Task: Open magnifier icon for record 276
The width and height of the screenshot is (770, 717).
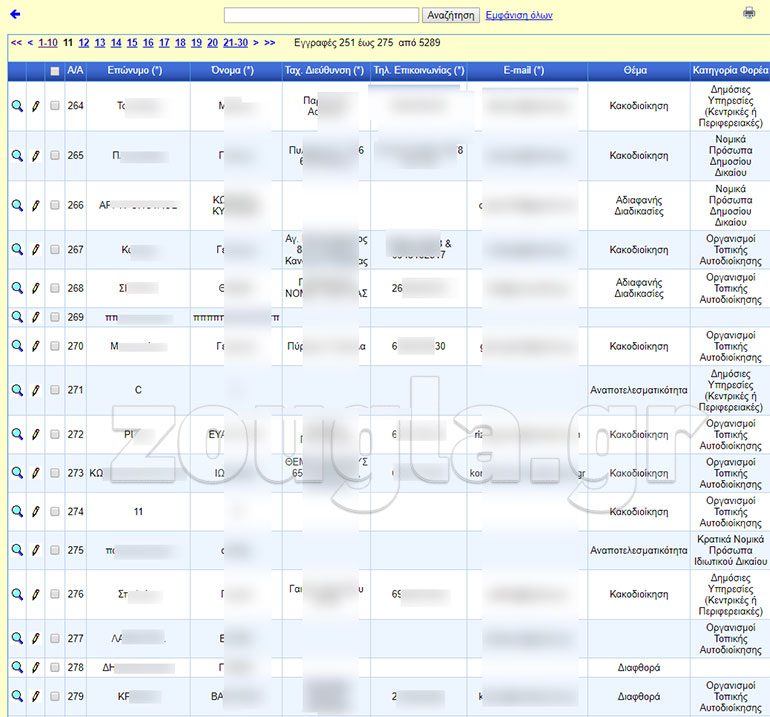Action: [x=17, y=594]
